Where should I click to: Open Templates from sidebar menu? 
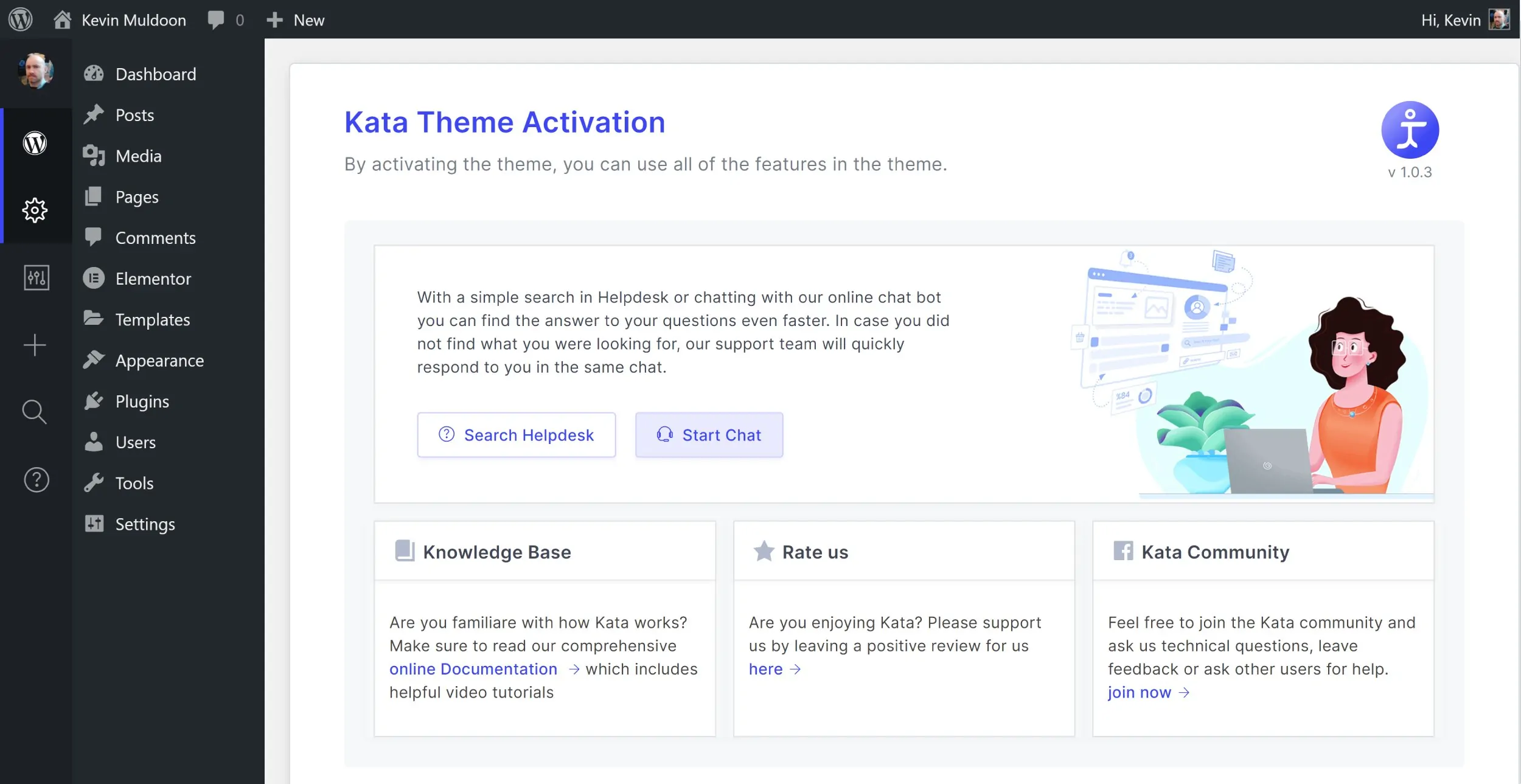[x=152, y=320]
